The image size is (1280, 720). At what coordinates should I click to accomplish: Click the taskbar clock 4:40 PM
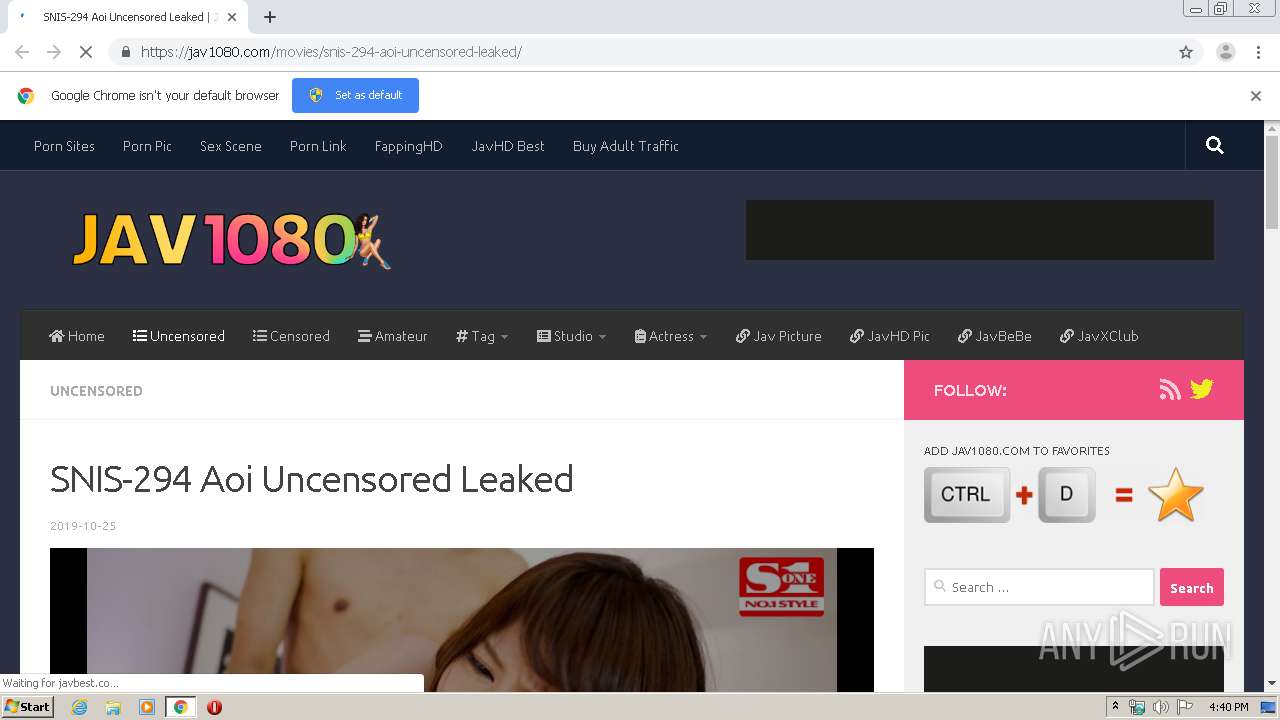click(x=1228, y=707)
